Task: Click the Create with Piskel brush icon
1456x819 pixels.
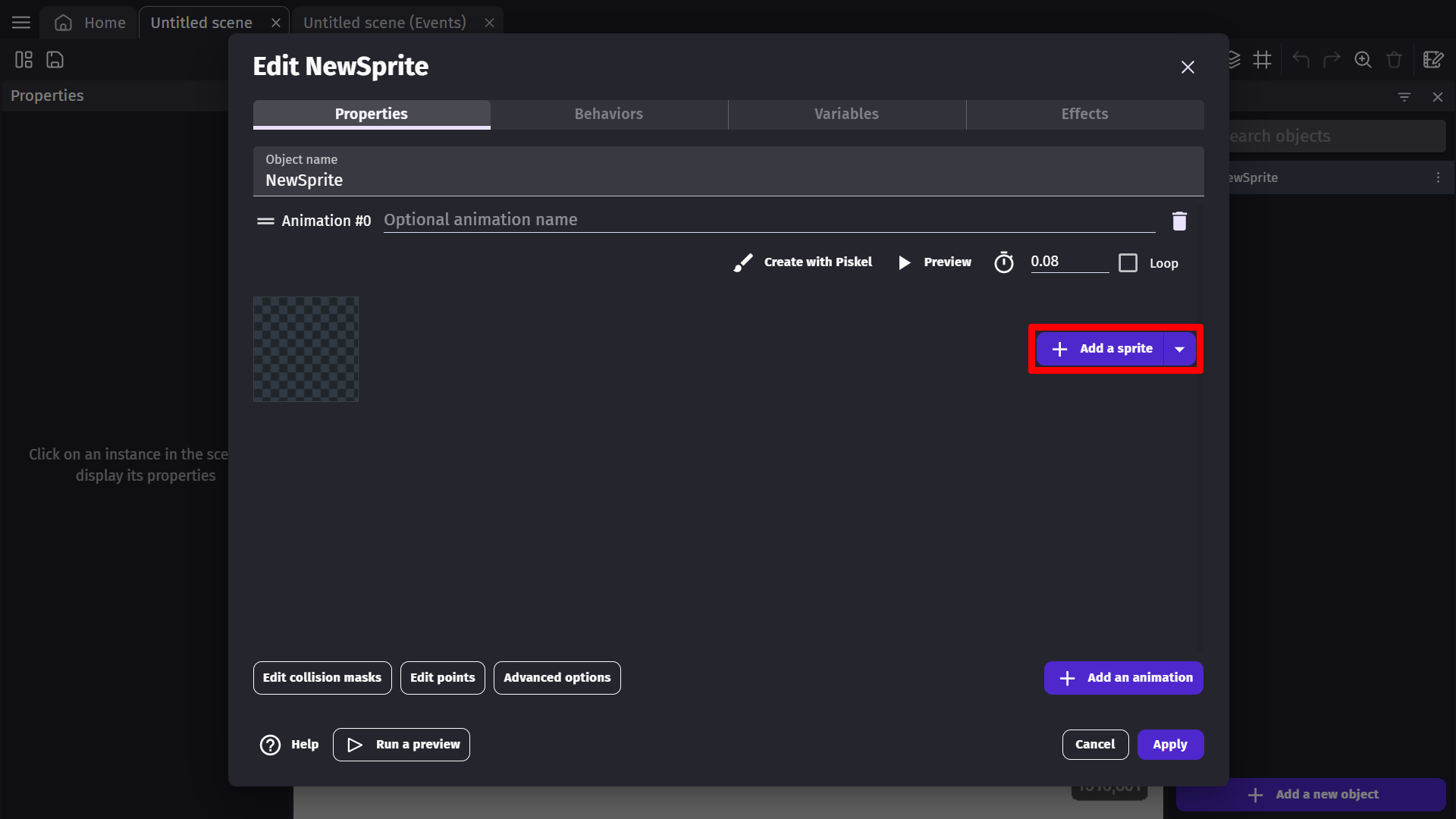Action: tap(743, 262)
